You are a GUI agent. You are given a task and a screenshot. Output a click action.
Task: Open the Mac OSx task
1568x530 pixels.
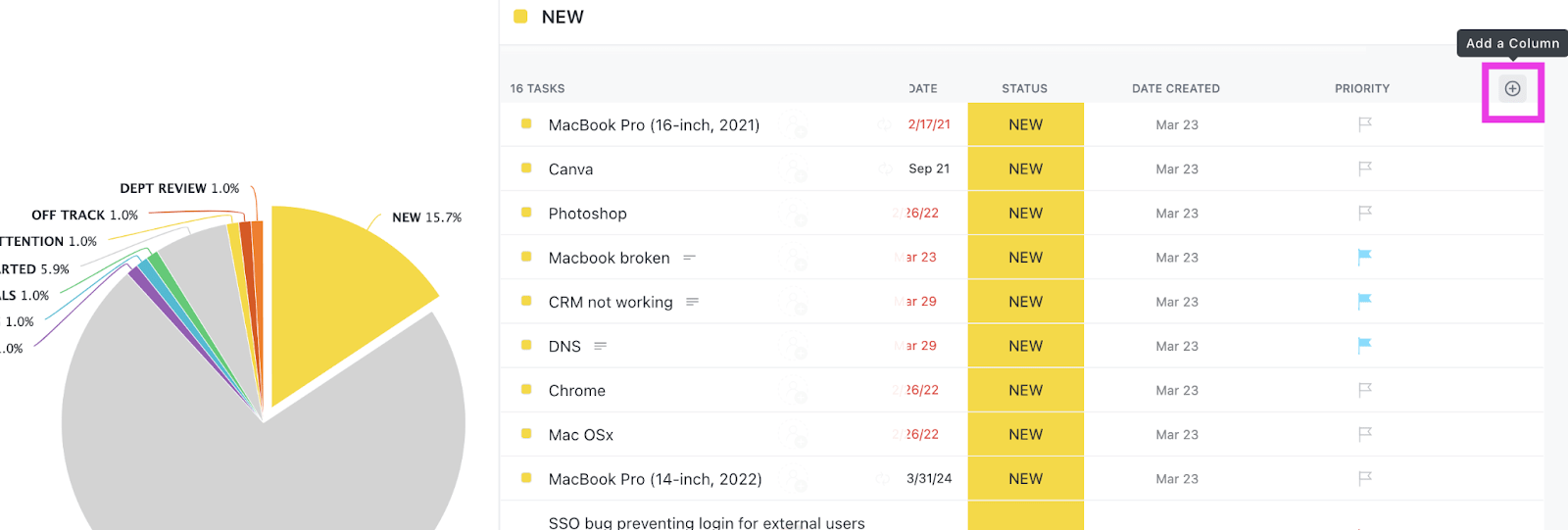tap(580, 434)
